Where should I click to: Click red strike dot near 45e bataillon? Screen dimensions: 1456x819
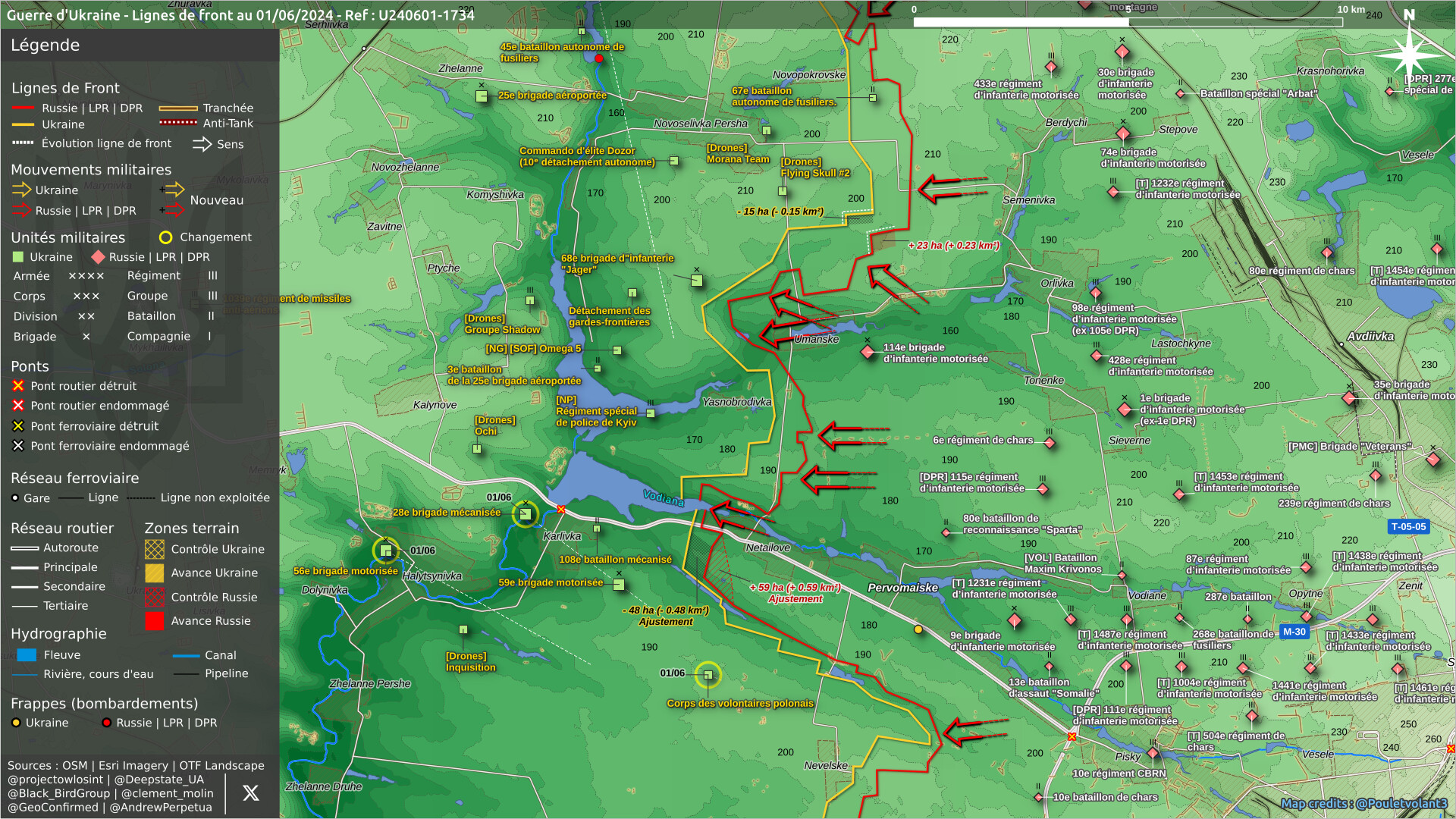(599, 58)
